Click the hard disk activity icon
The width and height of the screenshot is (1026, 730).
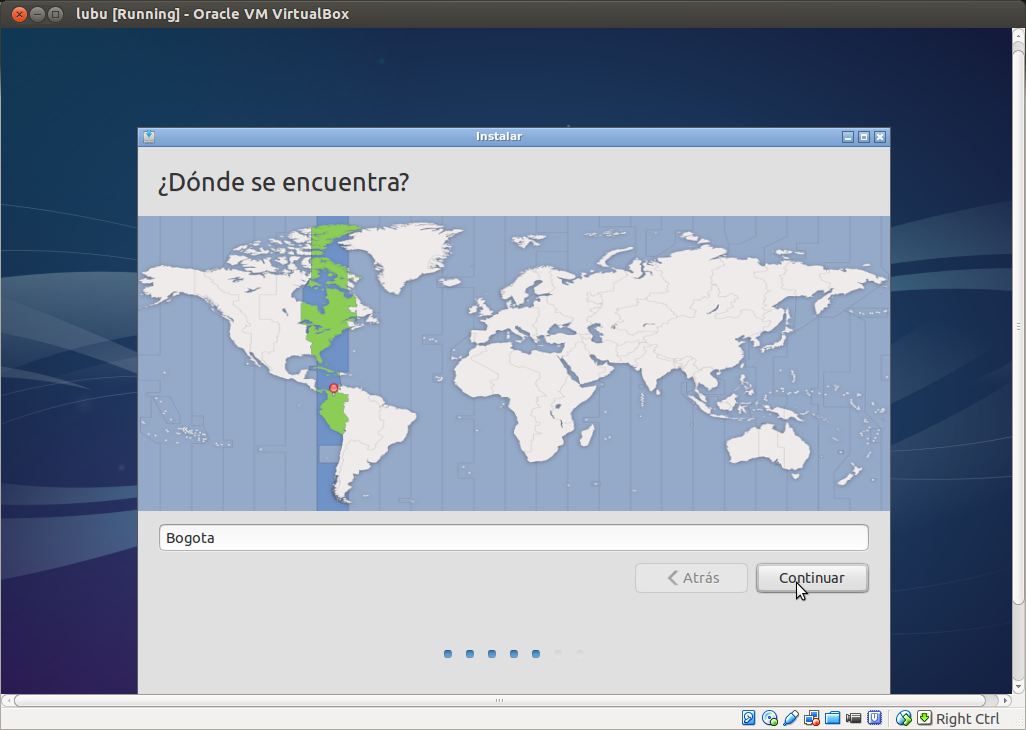(749, 718)
